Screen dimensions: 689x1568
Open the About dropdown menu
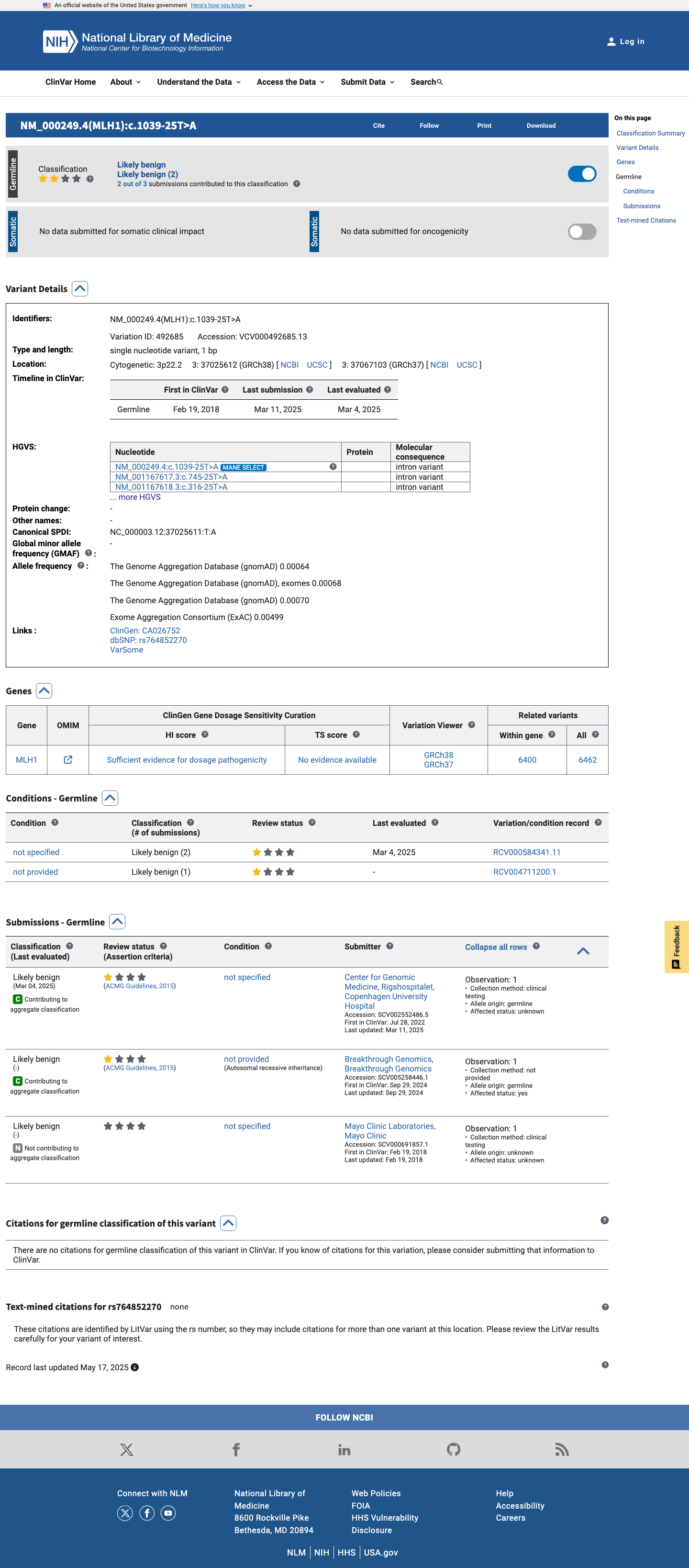125,82
